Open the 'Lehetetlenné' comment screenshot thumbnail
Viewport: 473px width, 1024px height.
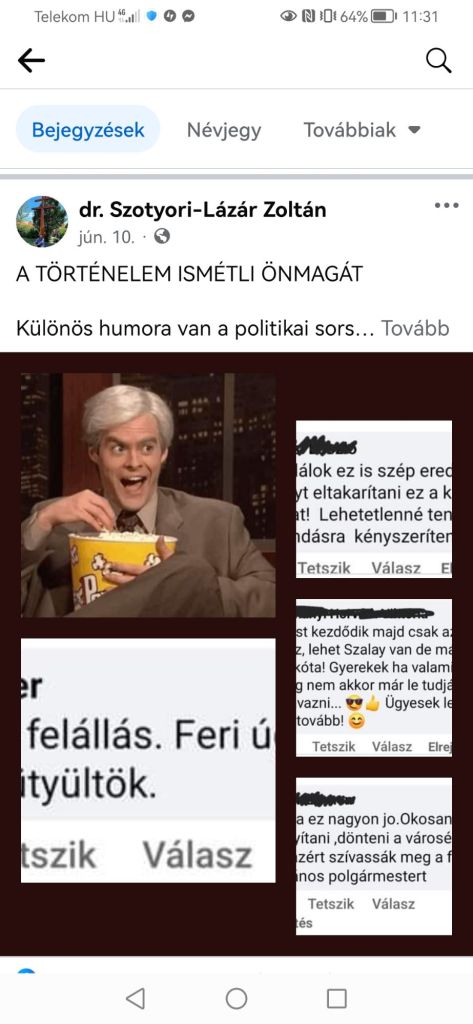point(374,499)
